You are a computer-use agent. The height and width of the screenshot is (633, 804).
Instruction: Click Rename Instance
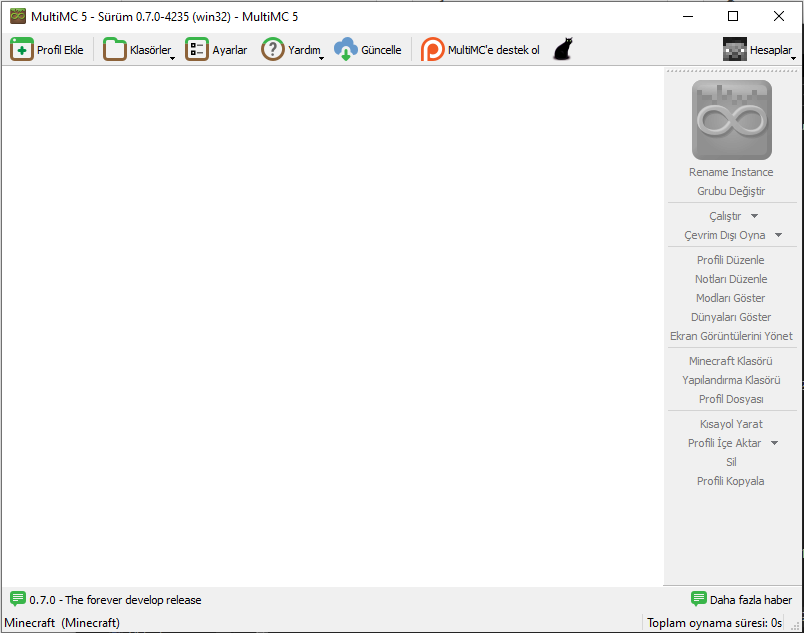pyautogui.click(x=731, y=172)
